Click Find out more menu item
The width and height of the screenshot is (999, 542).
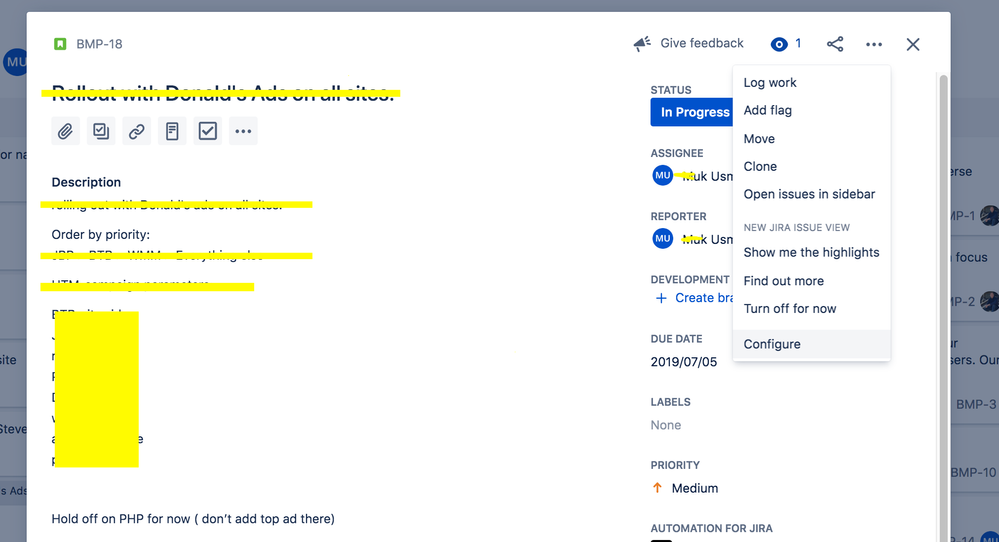pyautogui.click(x=811, y=281)
